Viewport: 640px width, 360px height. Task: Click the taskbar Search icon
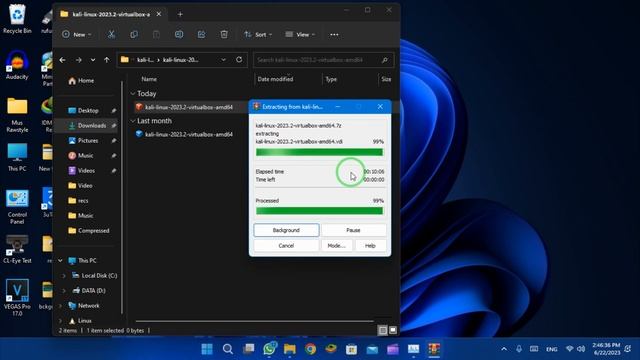tap(228, 349)
